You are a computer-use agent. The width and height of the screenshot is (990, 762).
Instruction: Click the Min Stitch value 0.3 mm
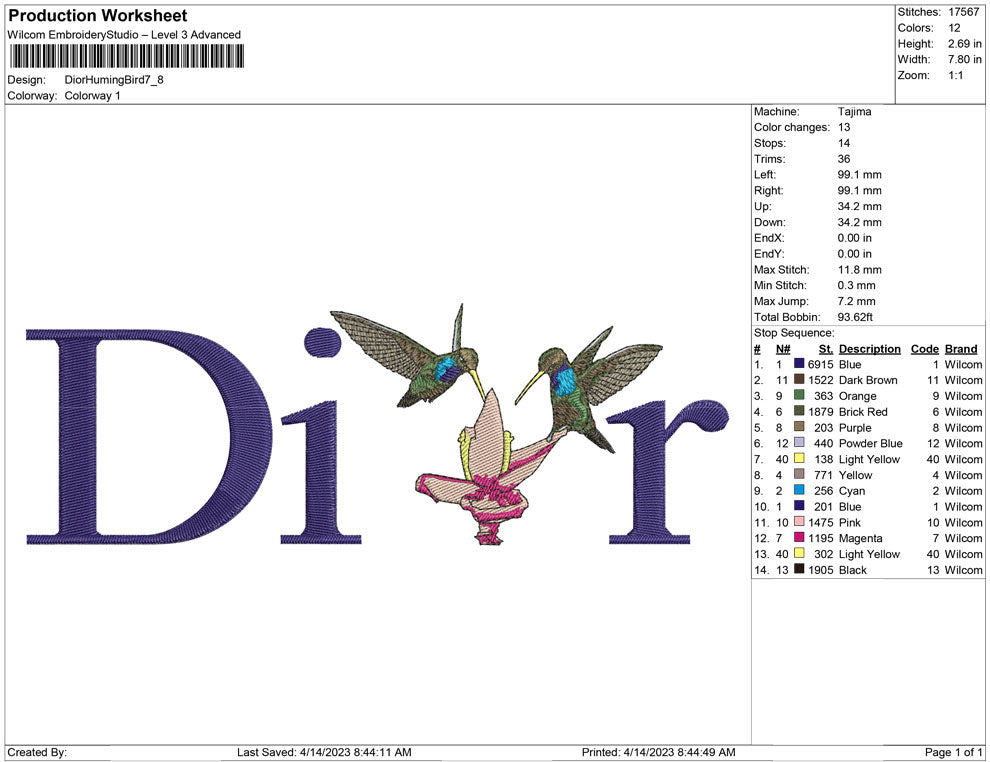[857, 285]
